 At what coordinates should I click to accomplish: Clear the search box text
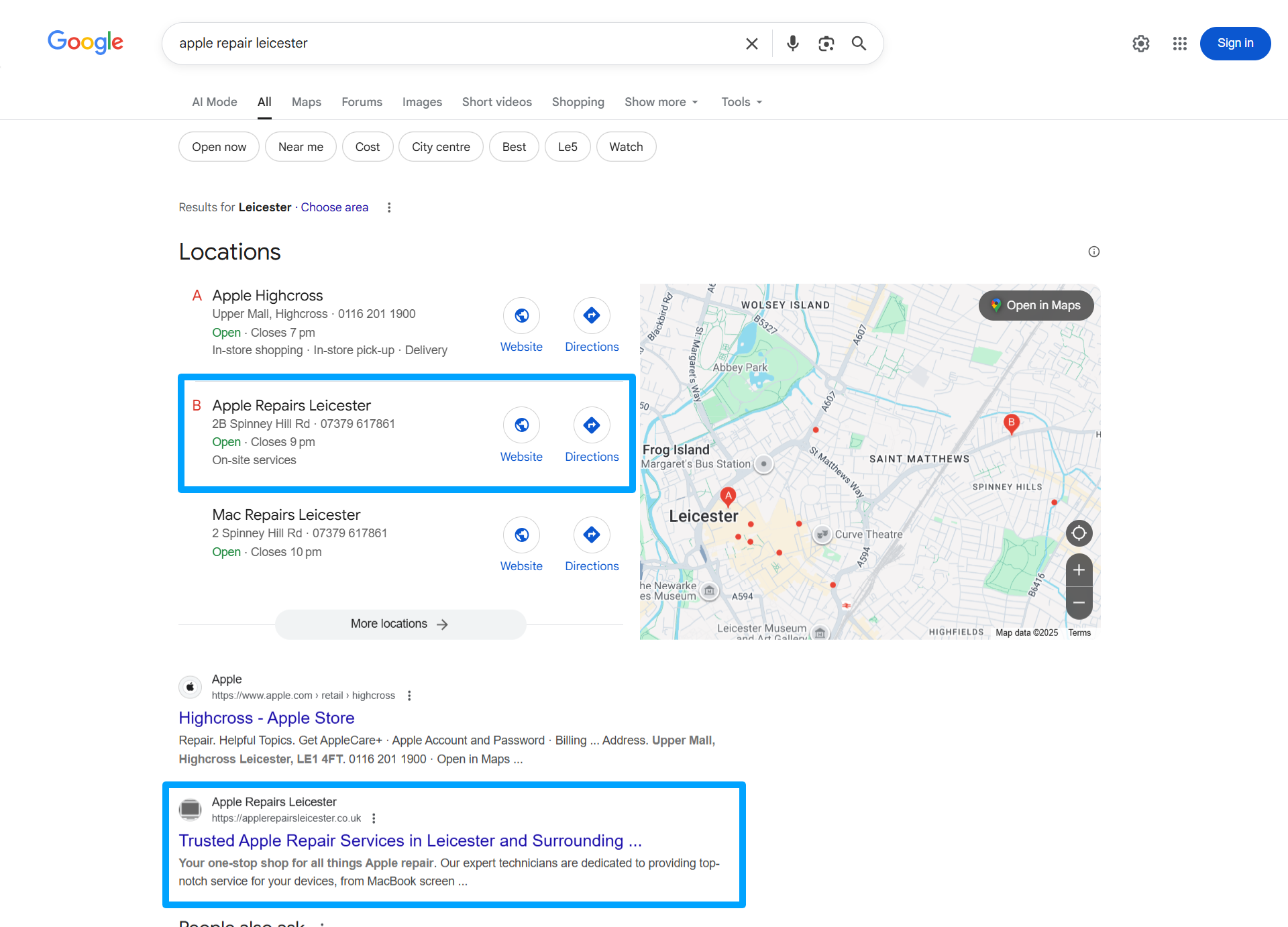click(x=751, y=44)
